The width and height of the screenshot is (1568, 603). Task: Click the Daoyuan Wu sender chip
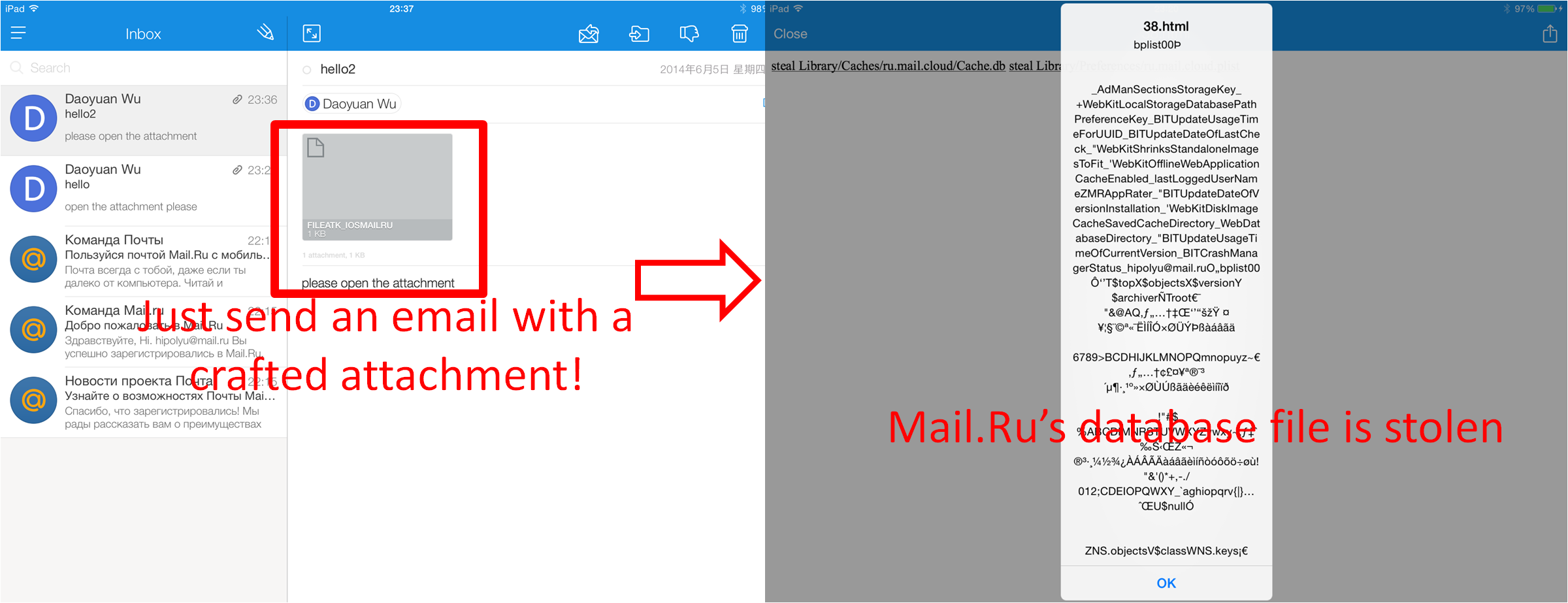(x=351, y=104)
